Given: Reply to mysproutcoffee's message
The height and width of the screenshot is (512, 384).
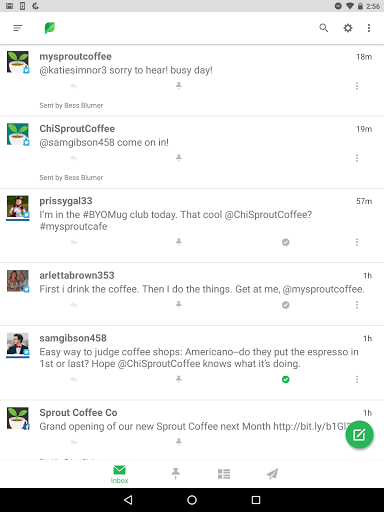Looking at the screenshot, I should tap(74, 86).
